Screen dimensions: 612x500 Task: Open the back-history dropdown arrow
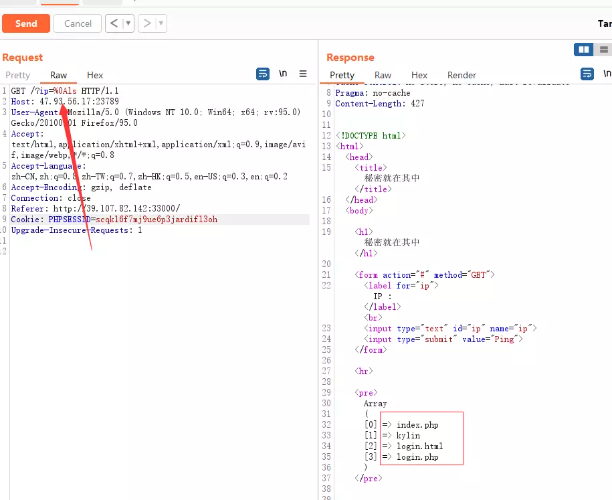pos(127,23)
